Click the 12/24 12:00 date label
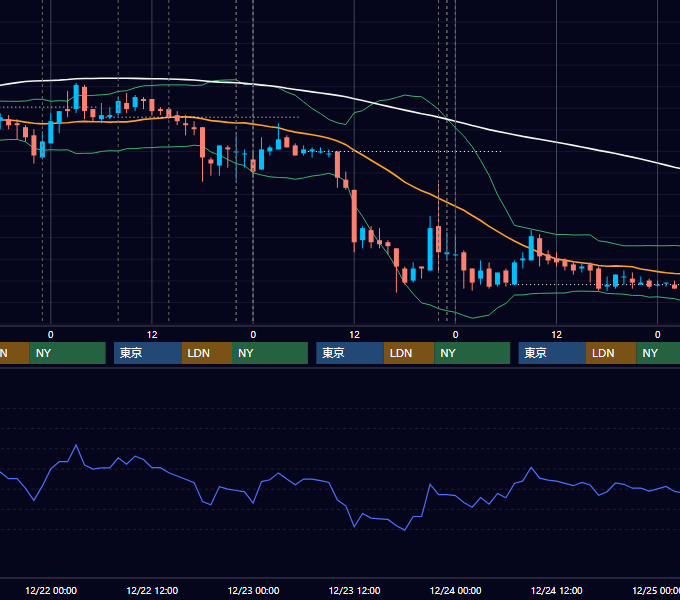The image size is (680, 600). (556, 590)
